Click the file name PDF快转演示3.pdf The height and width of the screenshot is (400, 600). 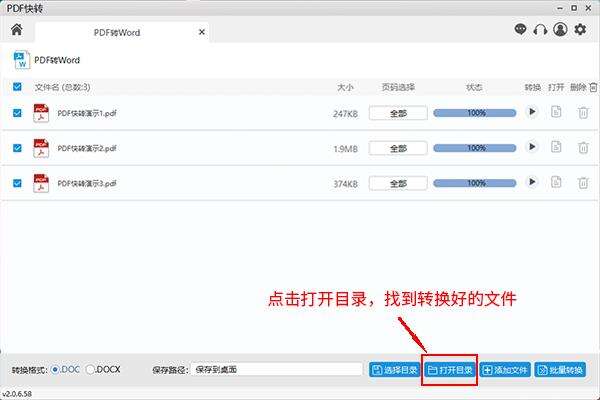point(87,184)
